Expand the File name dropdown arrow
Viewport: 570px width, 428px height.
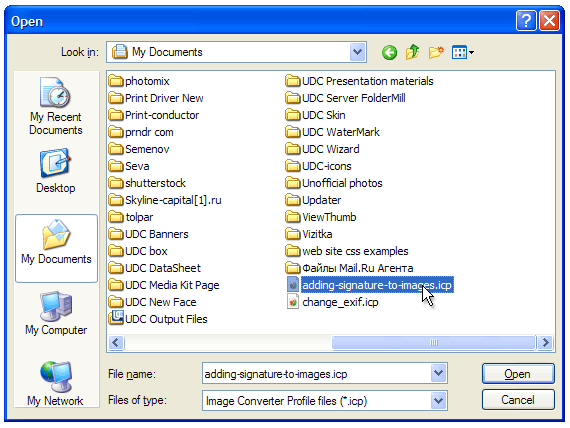pos(439,373)
